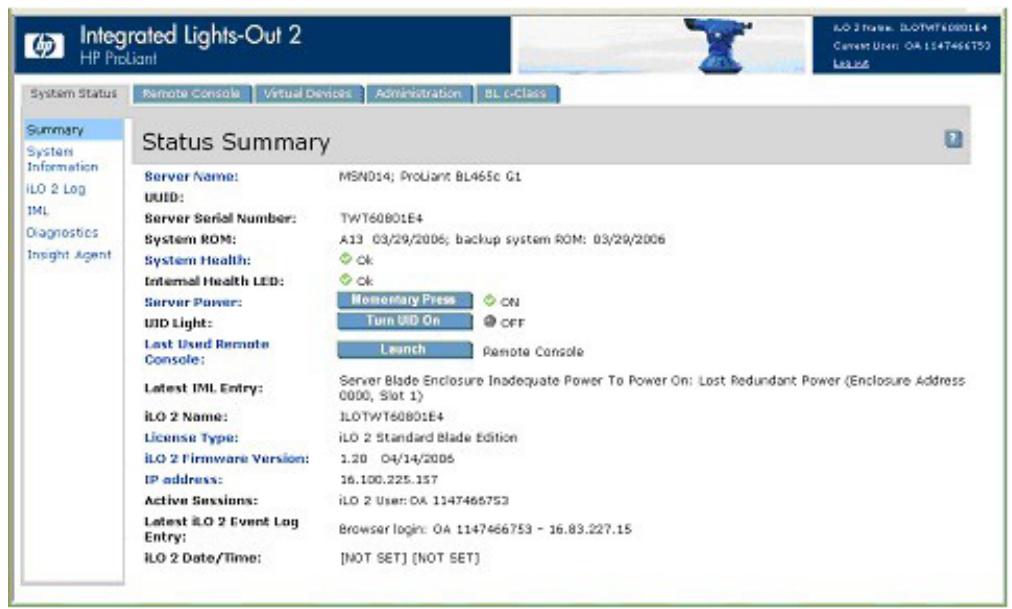Screen dimensions: 1012x609
Task: Click the Server Name link
Action: tap(191, 176)
